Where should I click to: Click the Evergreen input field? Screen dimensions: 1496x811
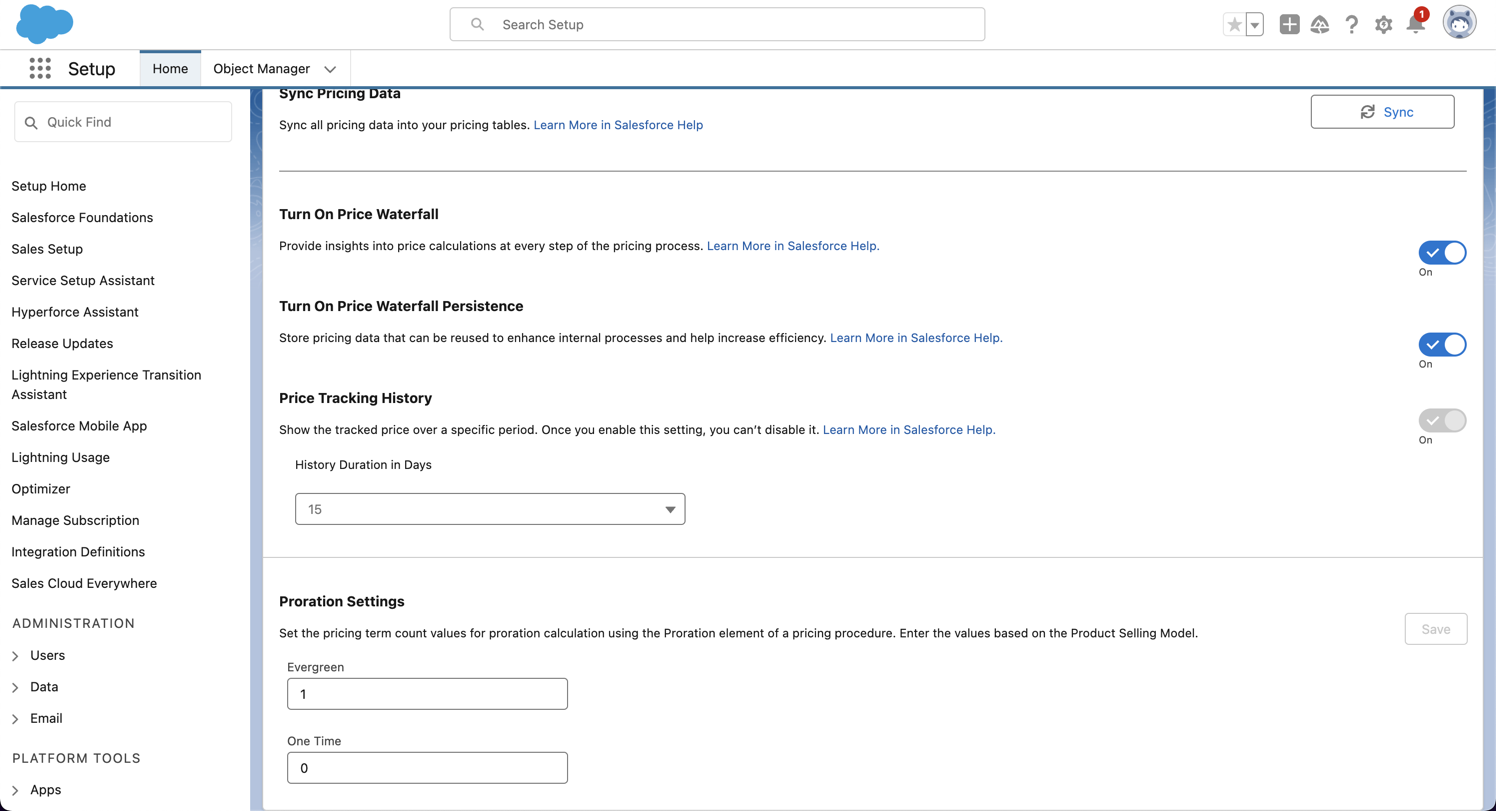427,694
